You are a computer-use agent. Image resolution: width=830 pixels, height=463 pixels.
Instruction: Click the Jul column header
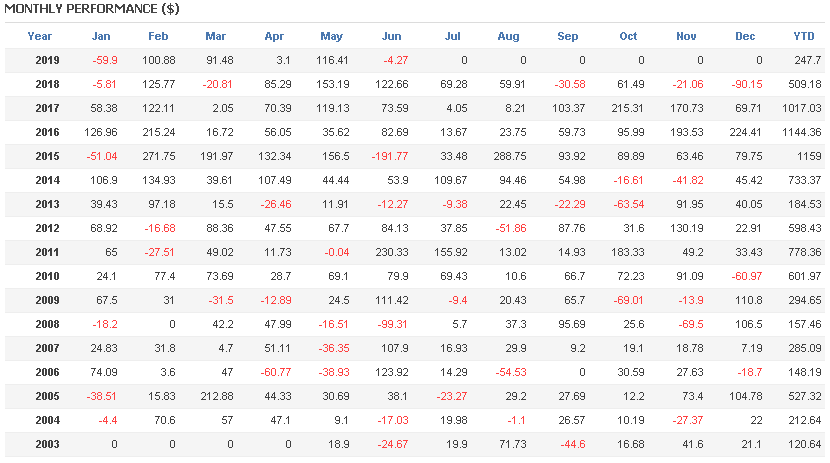pyautogui.click(x=452, y=36)
